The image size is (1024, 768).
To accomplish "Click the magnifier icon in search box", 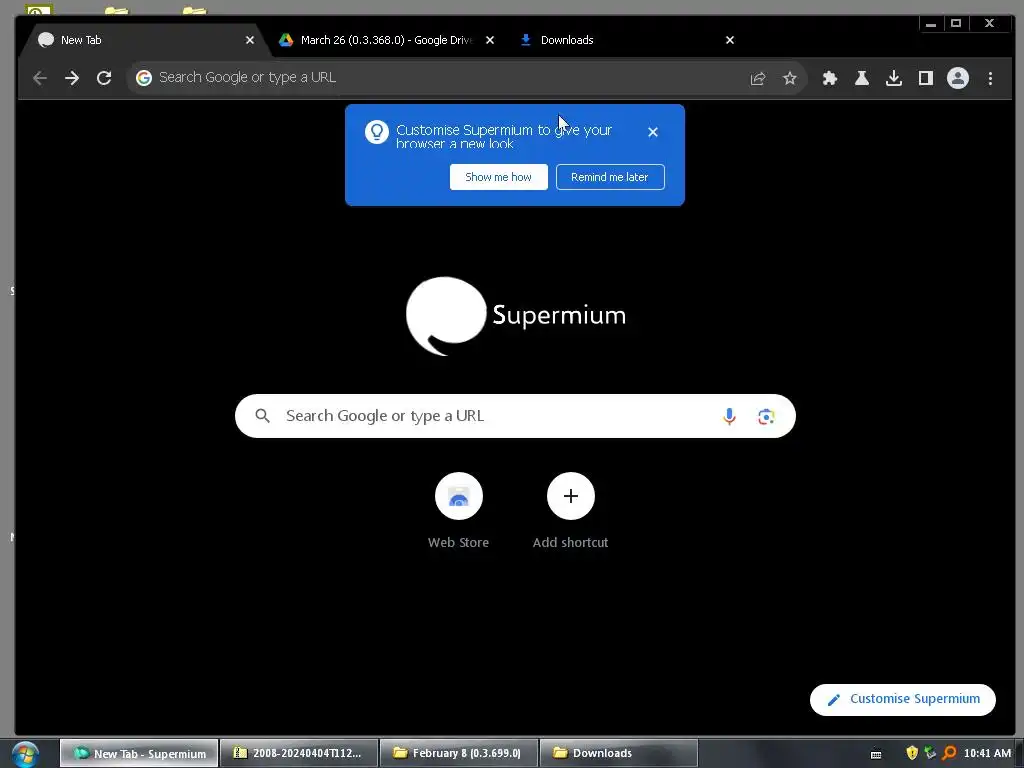I will point(263,416).
